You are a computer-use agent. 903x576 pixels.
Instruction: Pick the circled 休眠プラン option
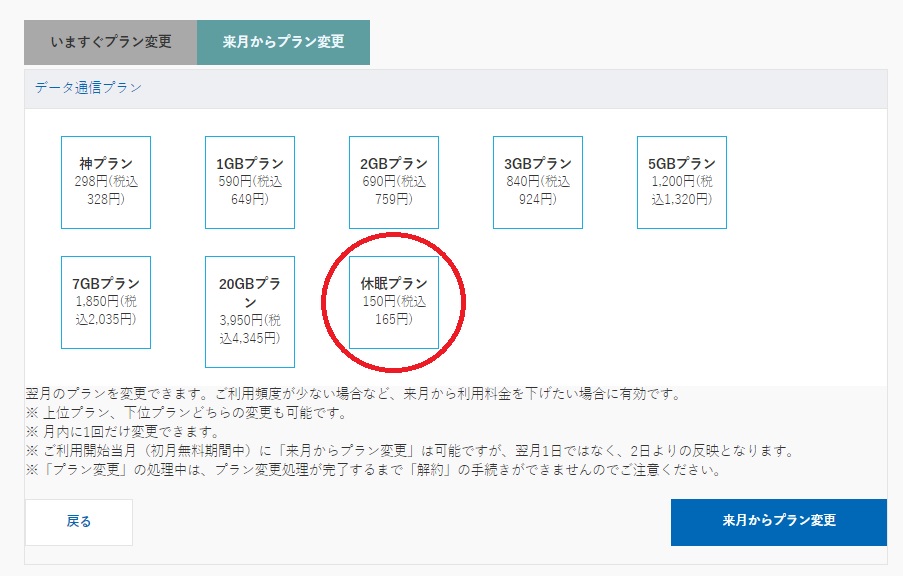pos(394,302)
